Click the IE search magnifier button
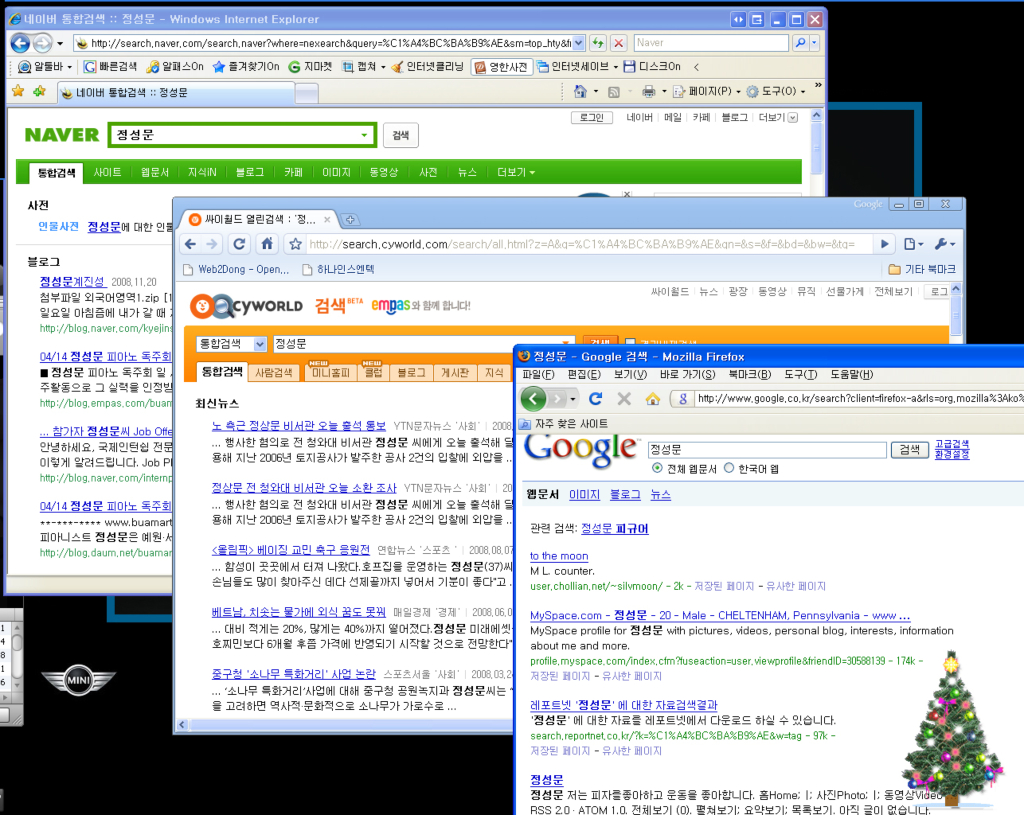 click(x=800, y=43)
